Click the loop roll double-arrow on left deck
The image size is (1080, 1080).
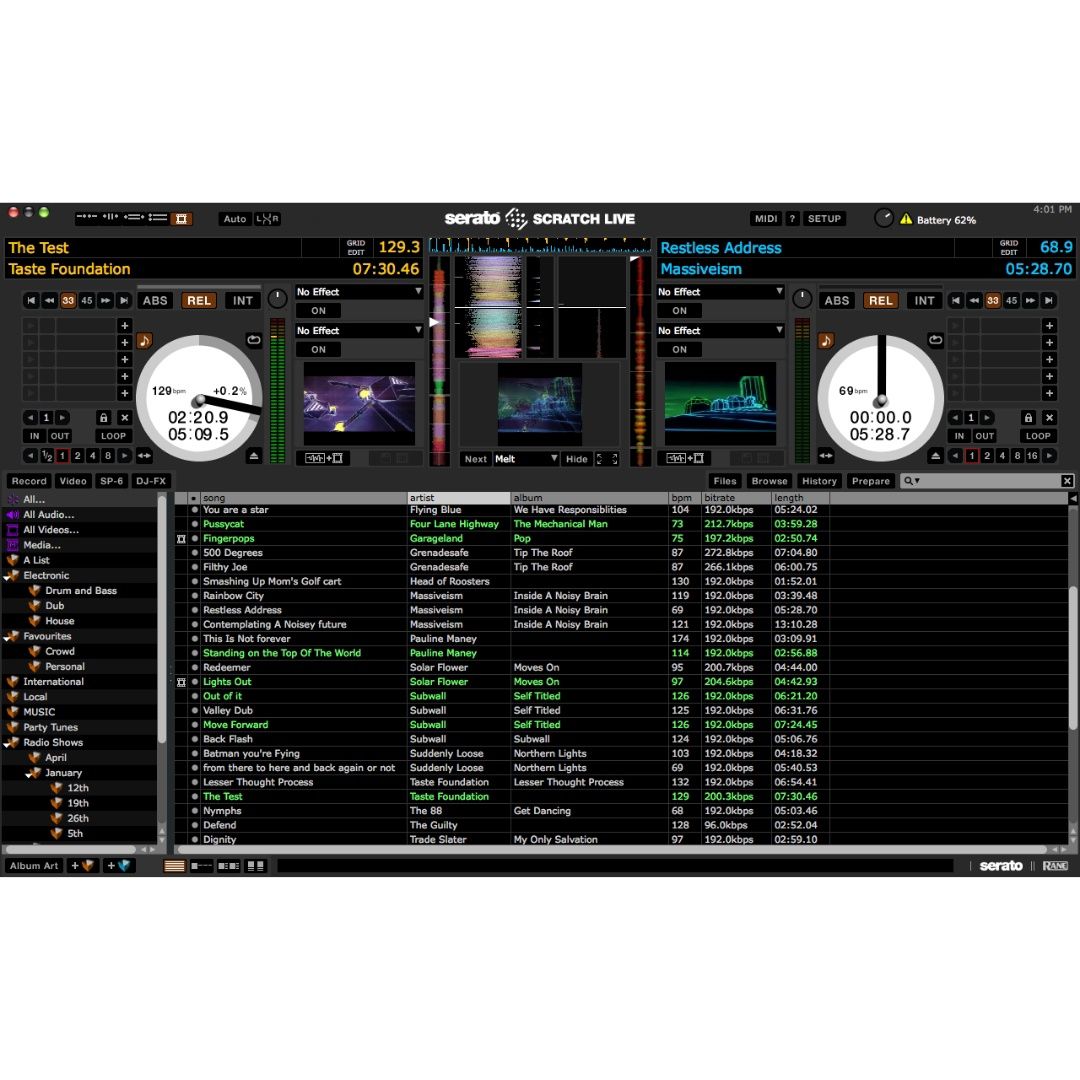(x=144, y=455)
